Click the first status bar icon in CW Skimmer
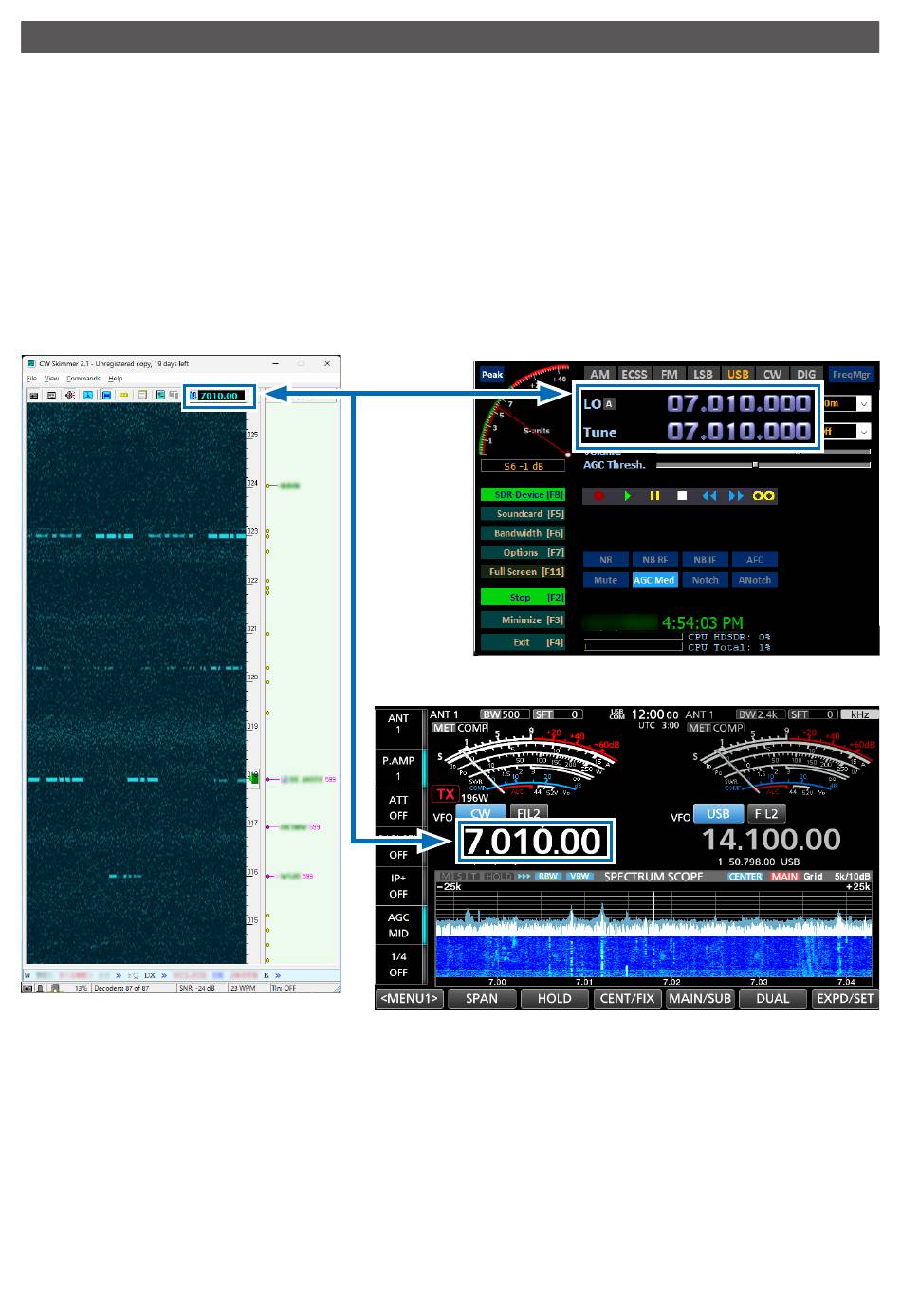 pos(28,988)
